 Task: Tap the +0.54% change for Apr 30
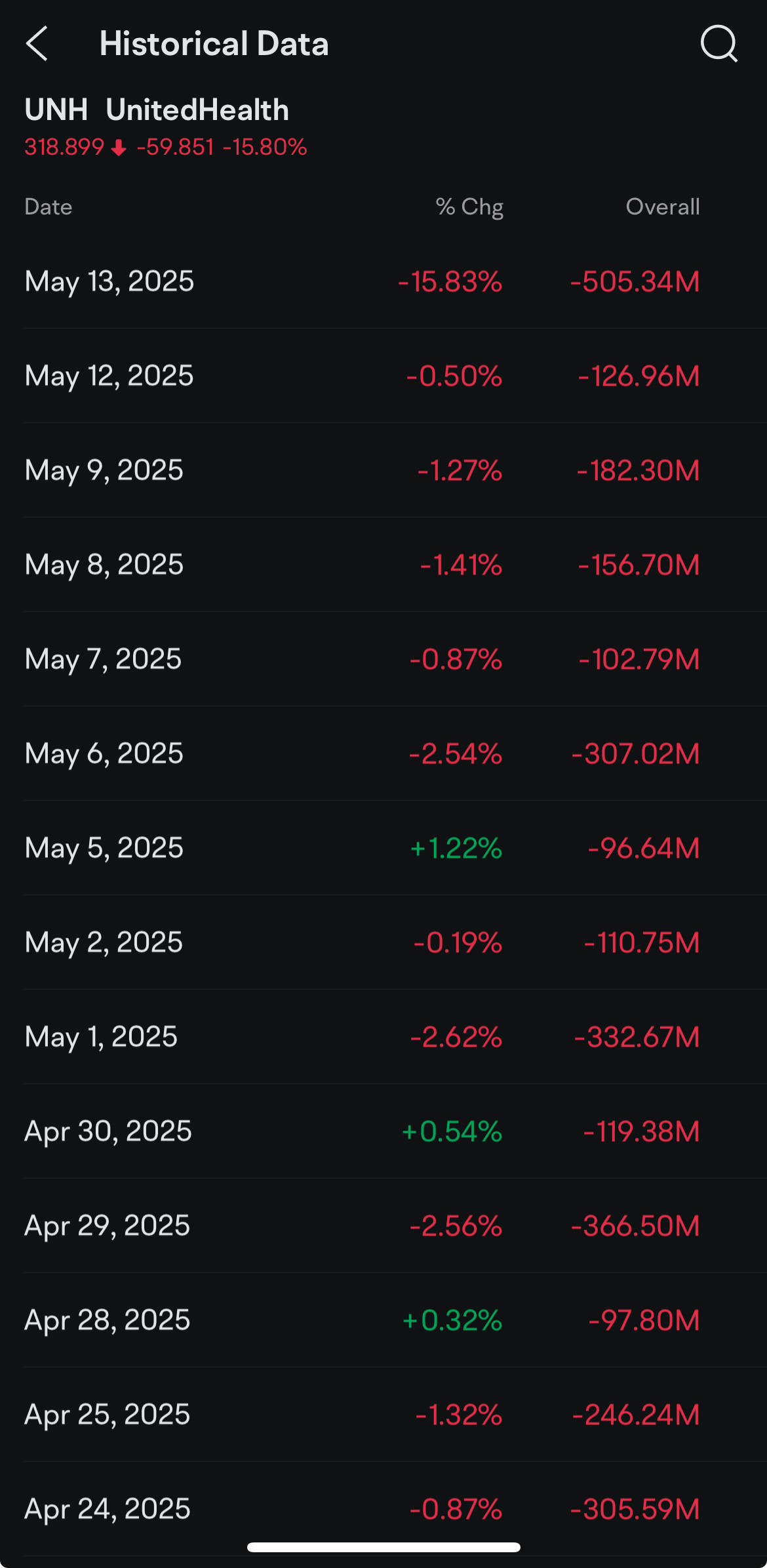pos(452,1131)
